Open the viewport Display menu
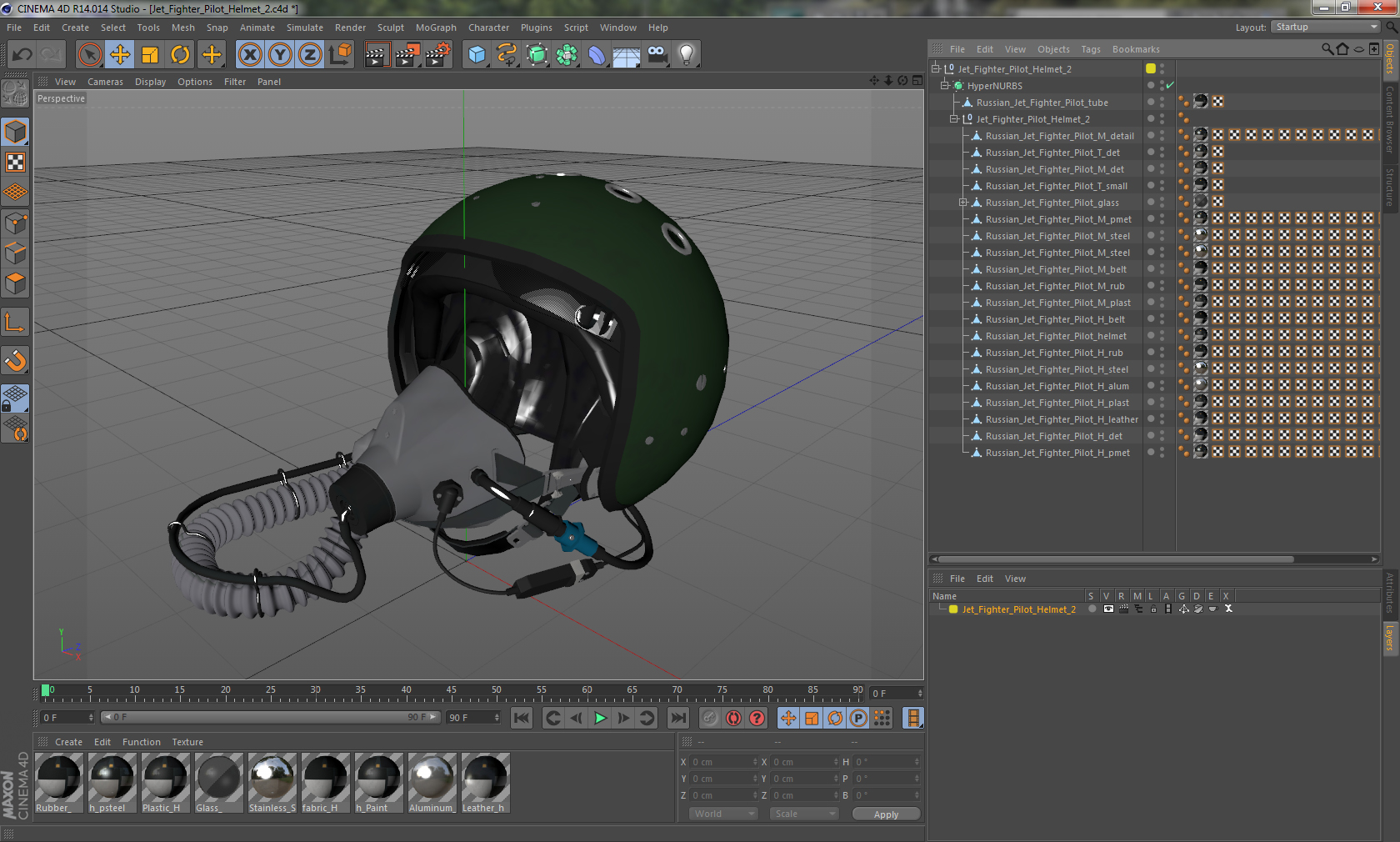 click(151, 82)
